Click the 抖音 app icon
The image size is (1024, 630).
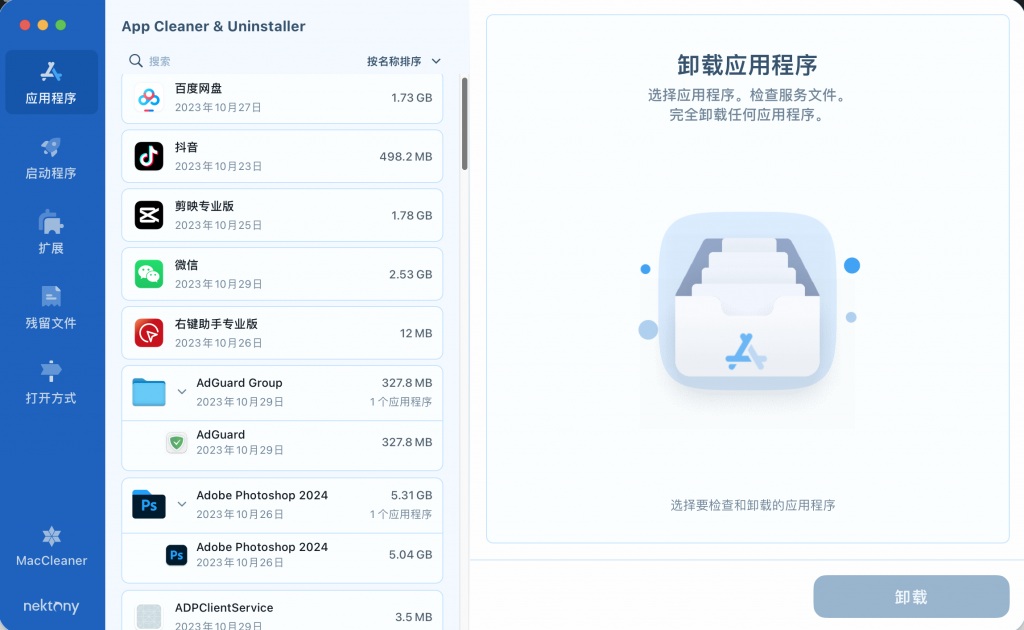148,156
